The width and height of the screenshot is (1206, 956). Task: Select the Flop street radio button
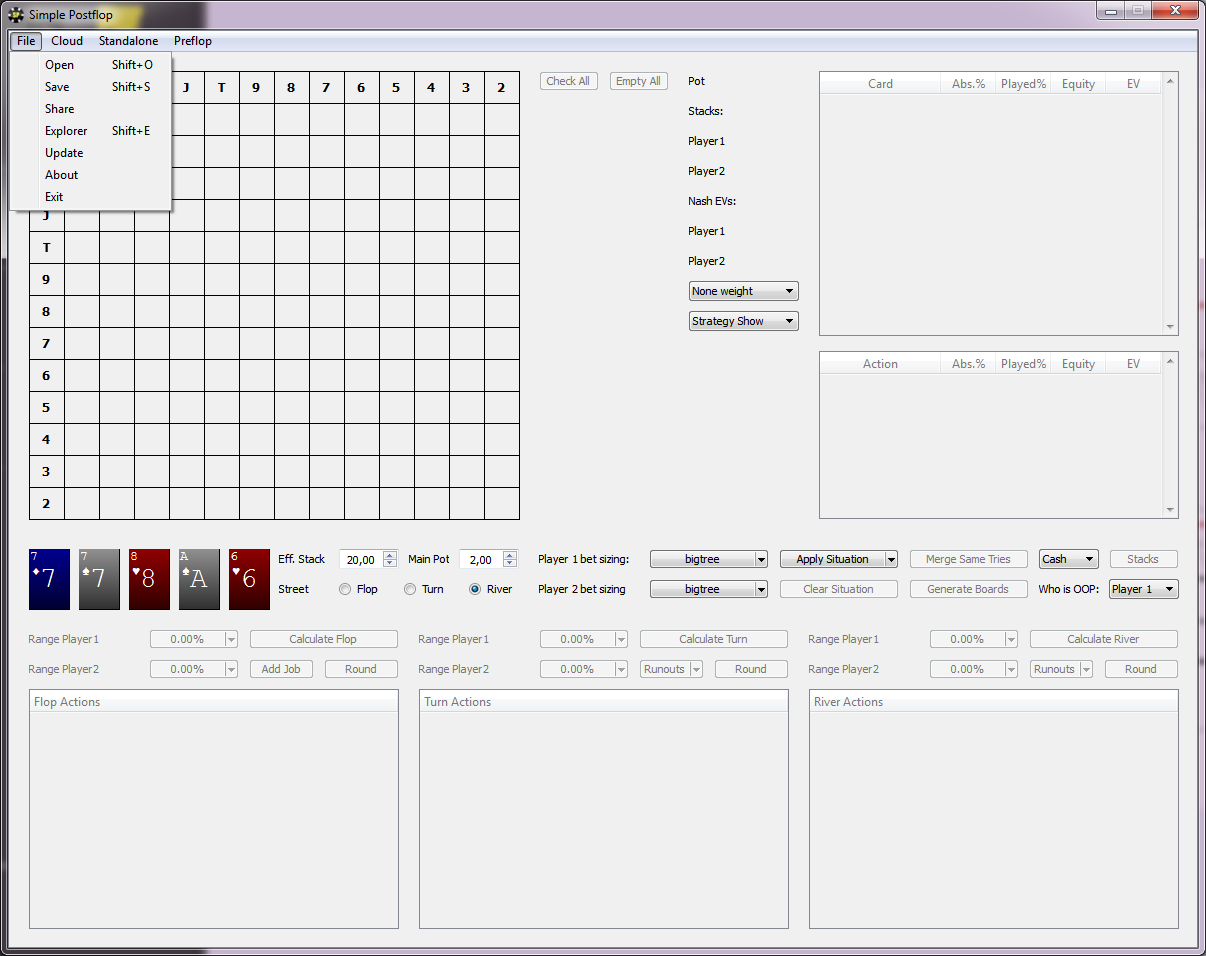pyautogui.click(x=345, y=589)
